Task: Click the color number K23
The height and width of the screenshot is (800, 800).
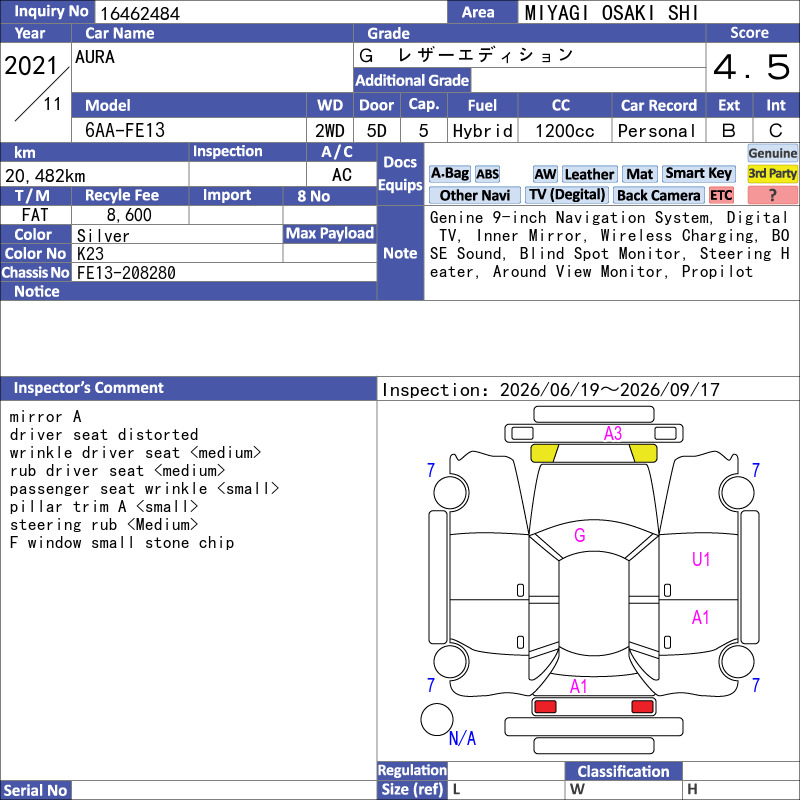Action: [90, 254]
